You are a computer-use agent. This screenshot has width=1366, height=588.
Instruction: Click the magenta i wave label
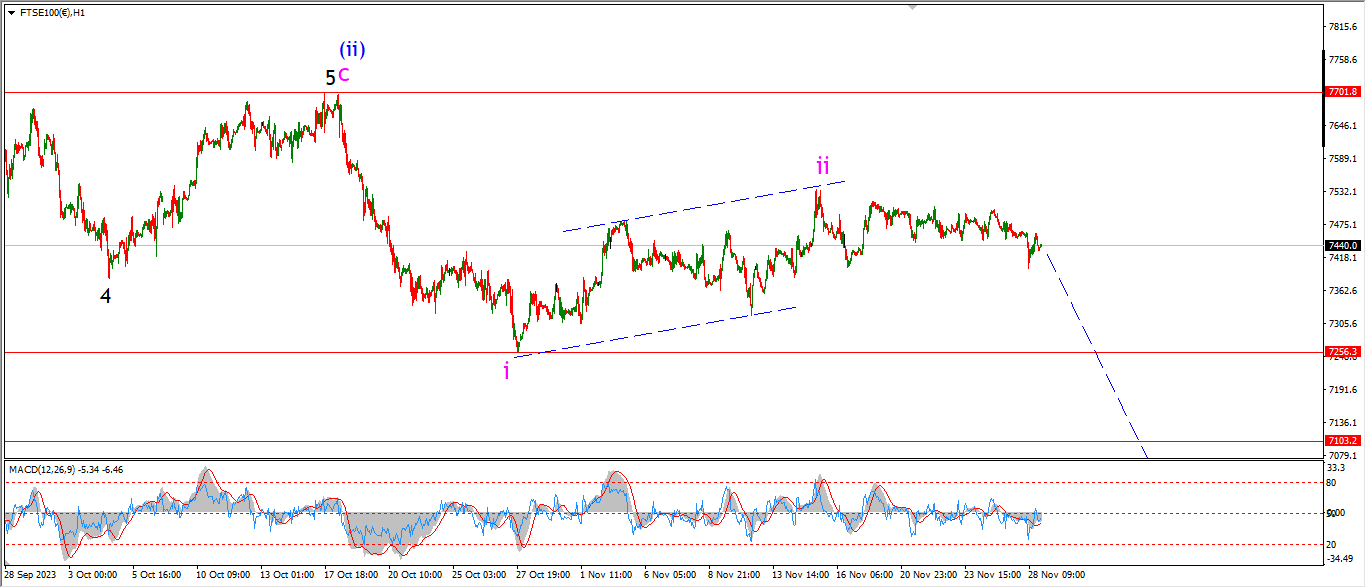(x=506, y=371)
